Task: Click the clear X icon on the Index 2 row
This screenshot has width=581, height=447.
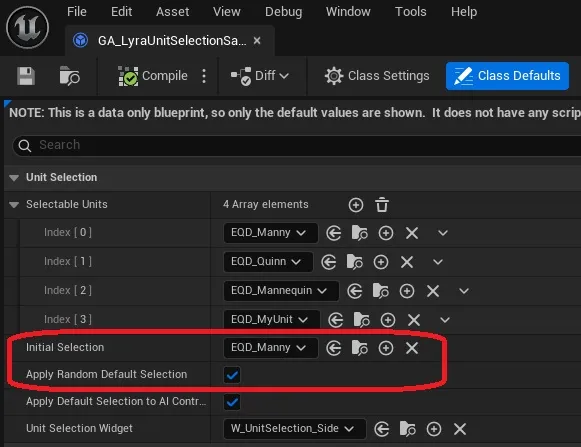Action: 433,291
